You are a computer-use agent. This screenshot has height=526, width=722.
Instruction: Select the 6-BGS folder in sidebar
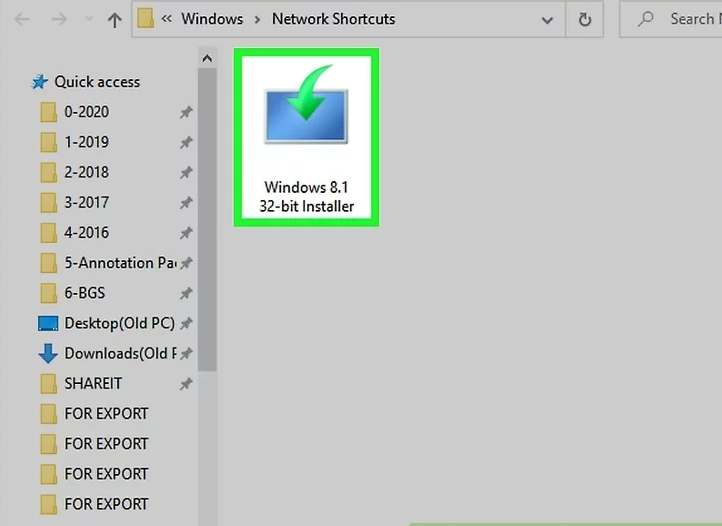(84, 293)
